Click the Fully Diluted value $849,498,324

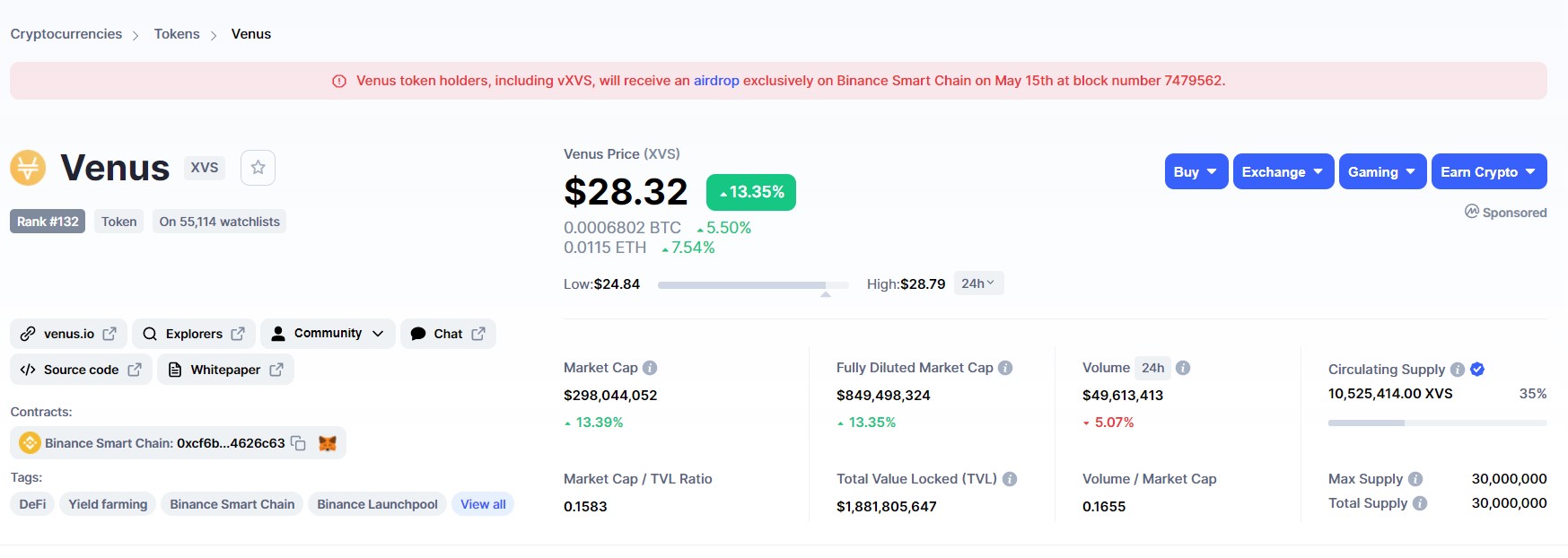coord(883,396)
